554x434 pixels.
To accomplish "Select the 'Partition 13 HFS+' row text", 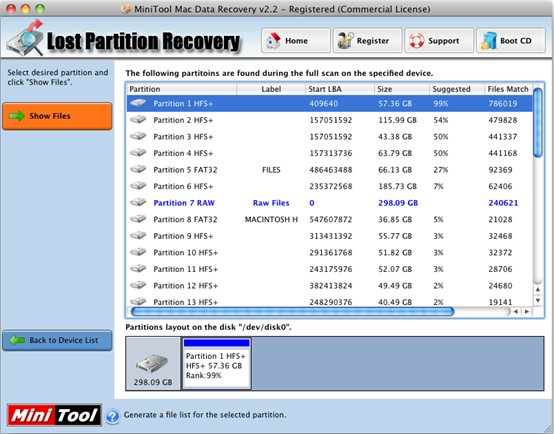I will pos(185,303).
